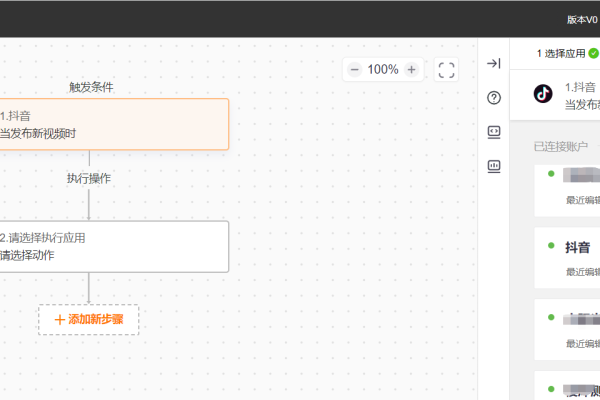Click the 100% zoom level display

[x=383, y=70]
